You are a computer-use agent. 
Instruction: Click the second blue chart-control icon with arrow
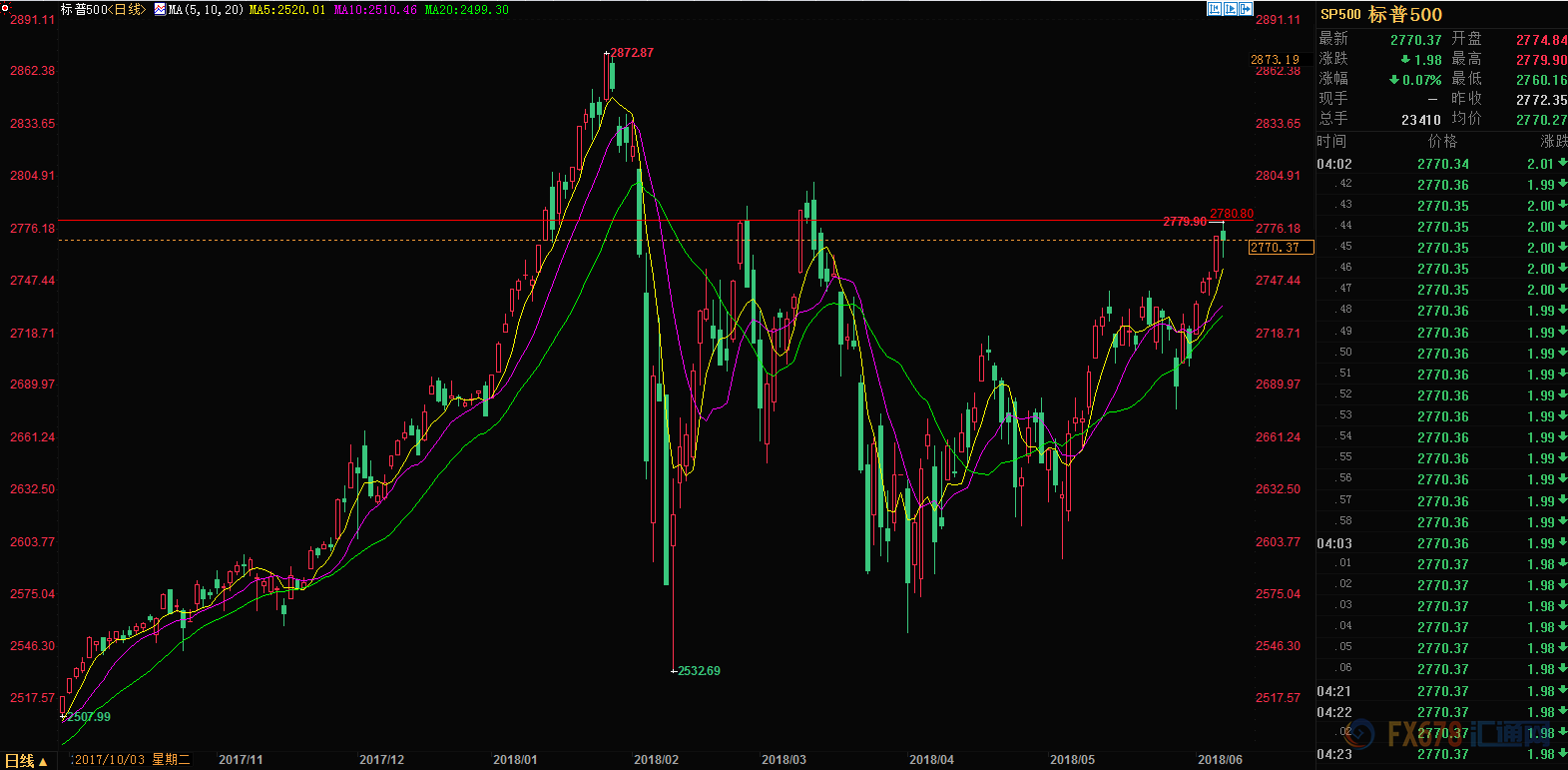tap(1230, 9)
